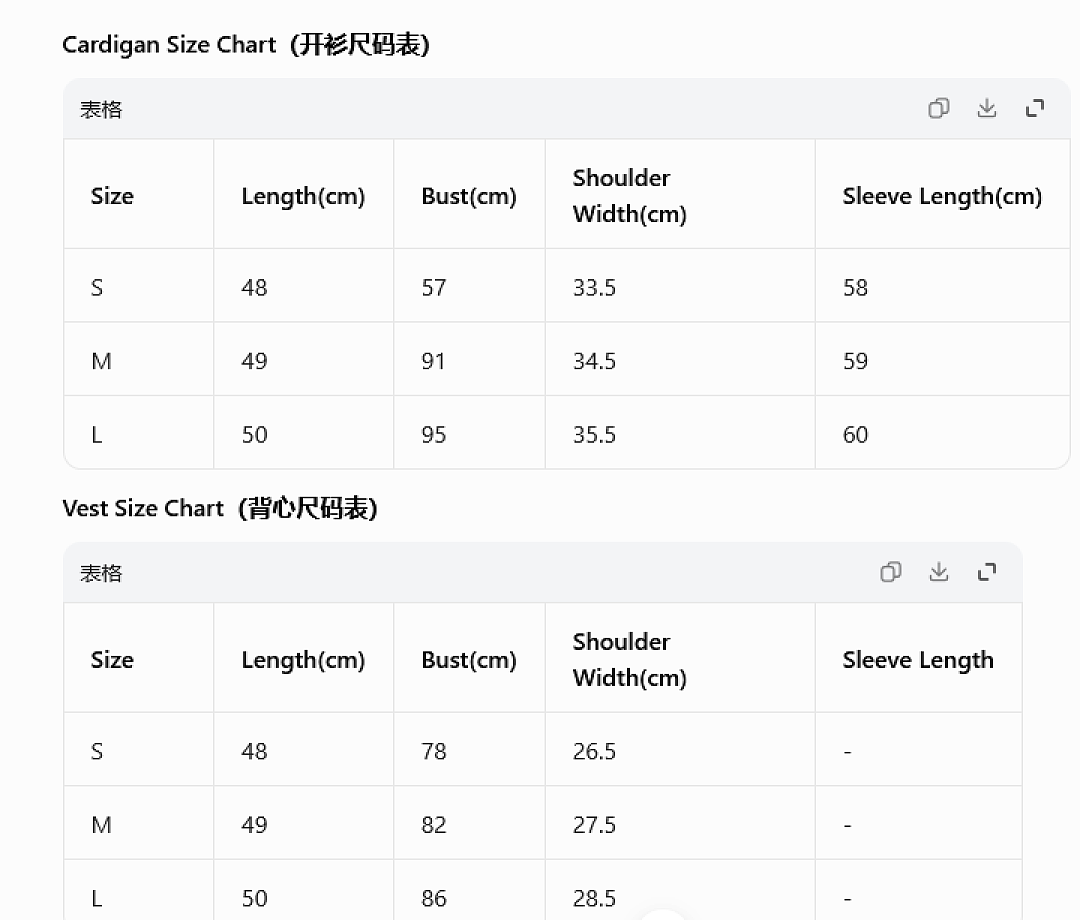Click the Vest Length(cm) column header
The width and height of the screenshot is (1080, 920).
(302, 660)
